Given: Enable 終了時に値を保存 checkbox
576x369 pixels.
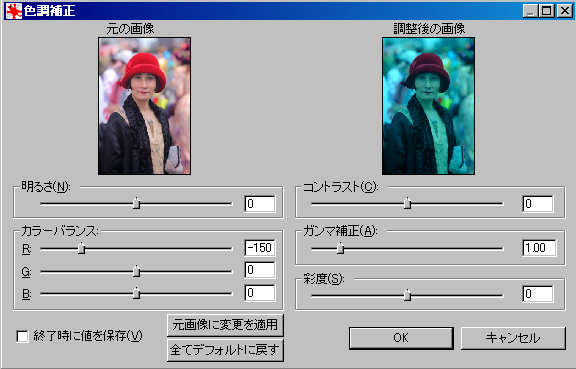Looking at the screenshot, I should pos(22,336).
